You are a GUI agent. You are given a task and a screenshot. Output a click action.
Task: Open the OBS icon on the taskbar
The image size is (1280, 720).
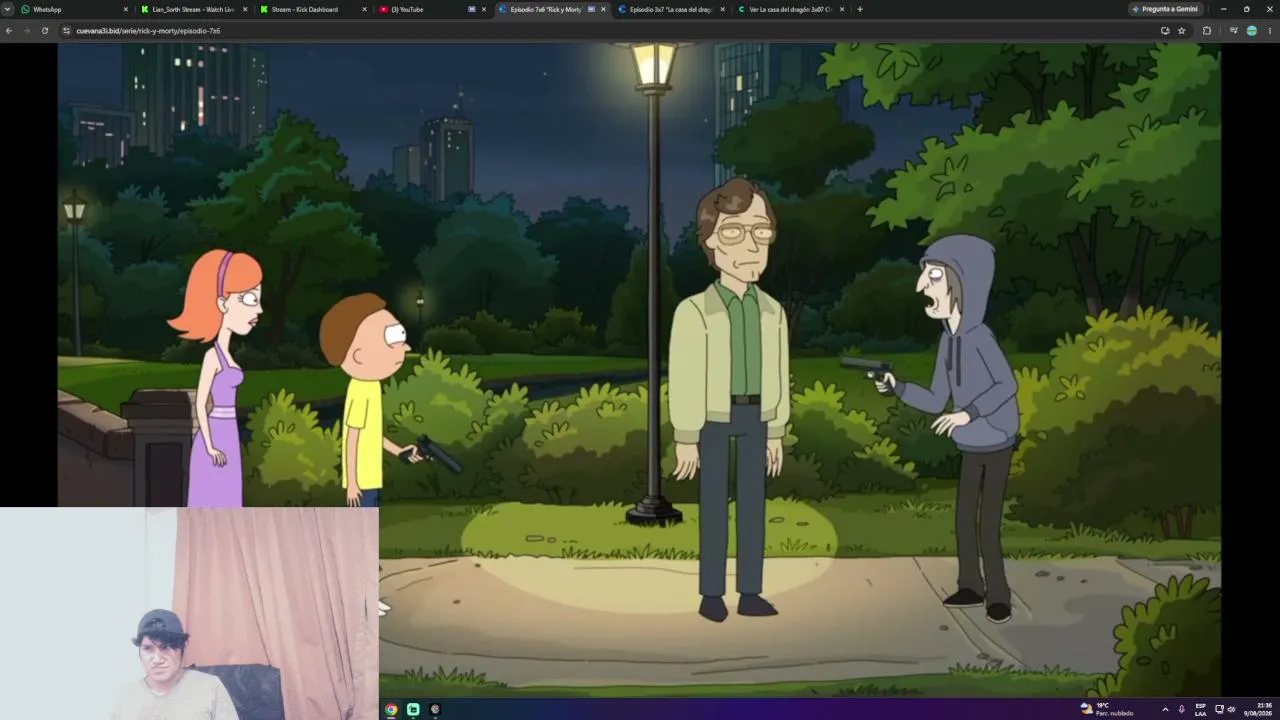coord(435,709)
